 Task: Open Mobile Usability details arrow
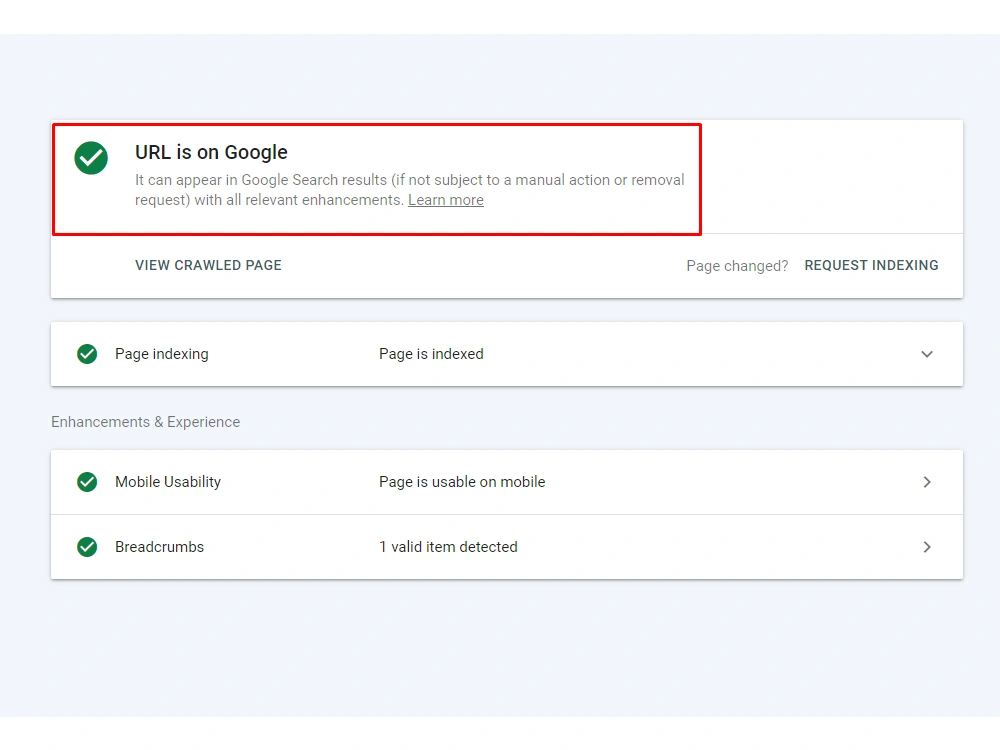point(927,482)
